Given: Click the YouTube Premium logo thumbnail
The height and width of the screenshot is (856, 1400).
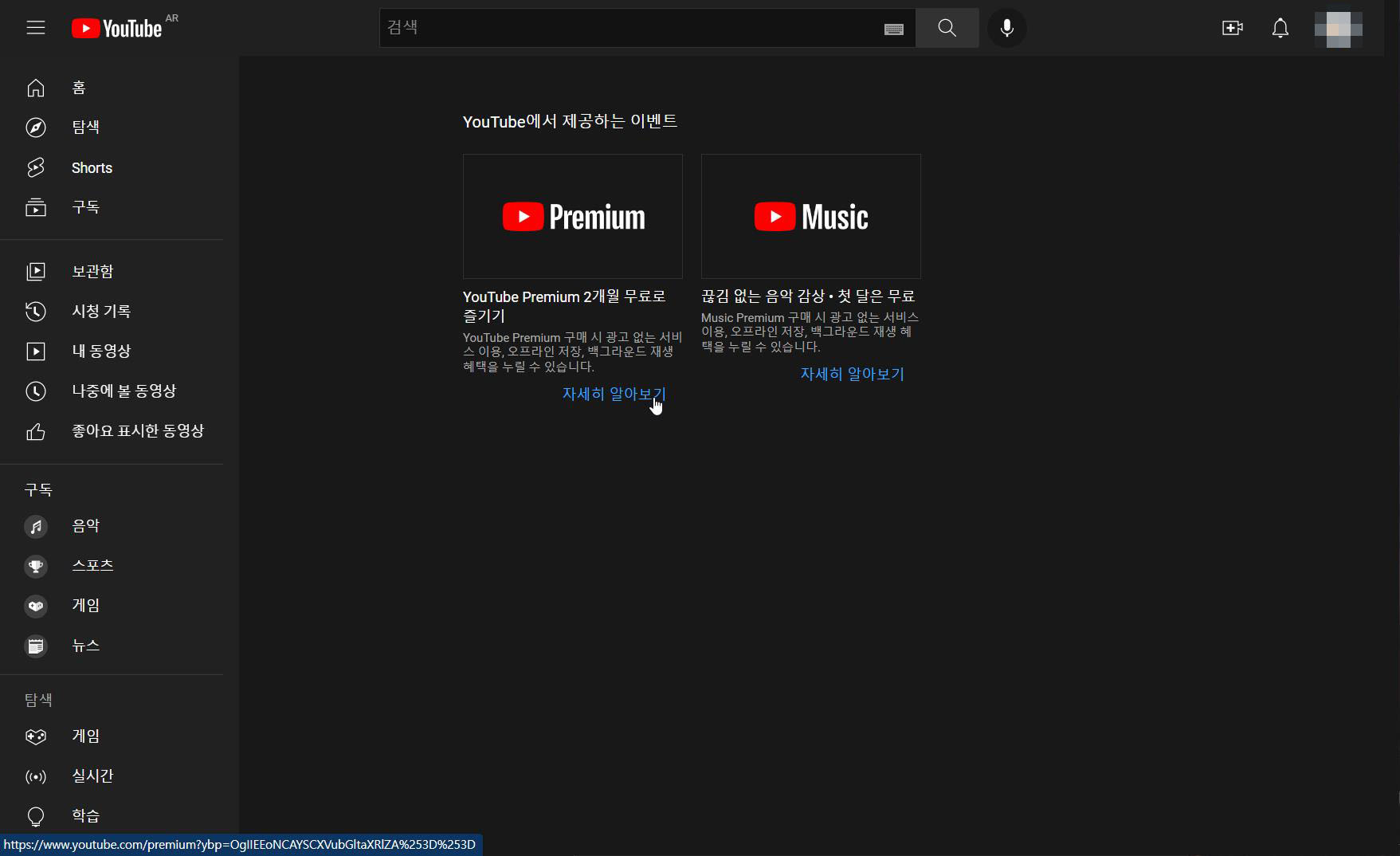Looking at the screenshot, I should coord(573,216).
